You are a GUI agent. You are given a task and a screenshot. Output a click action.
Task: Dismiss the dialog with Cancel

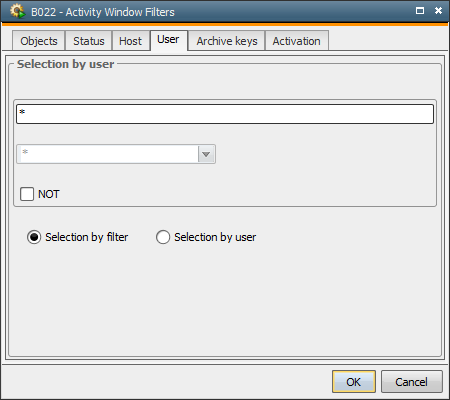412,382
